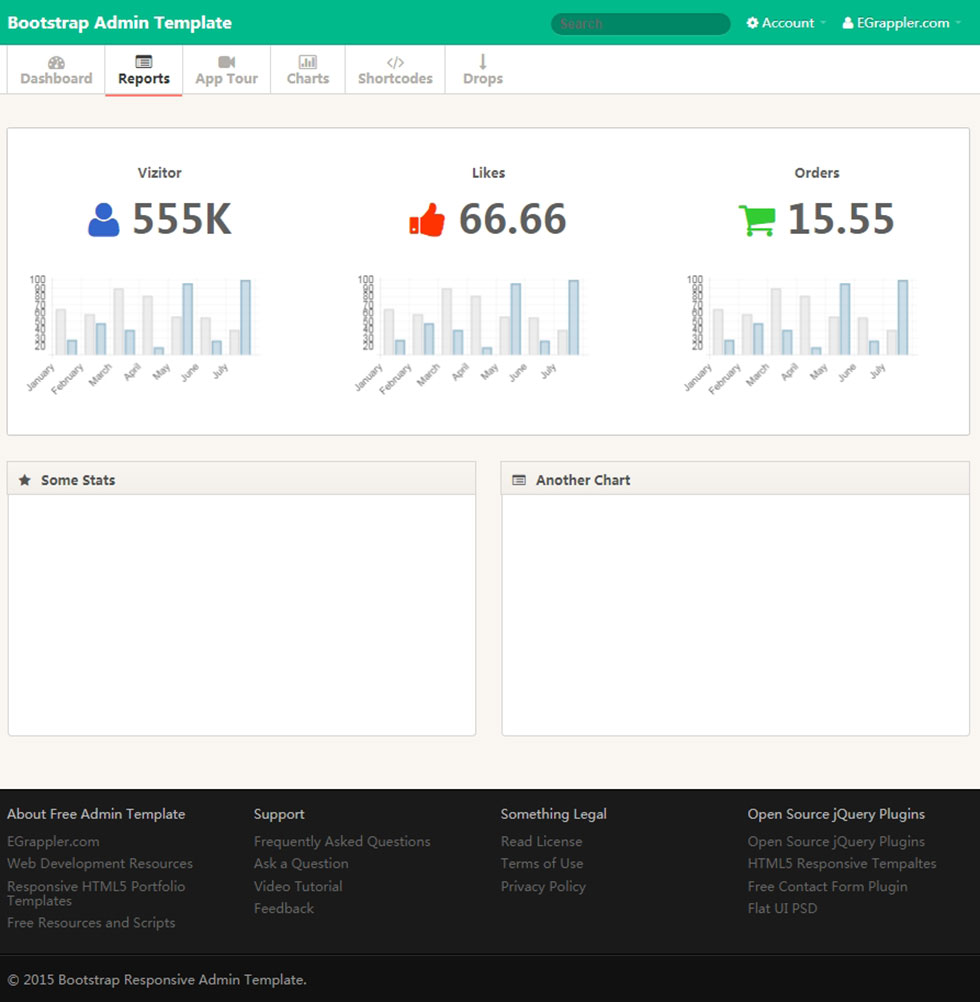980x1002 pixels.
Task: Click the App Tour video camera icon
Action: click(x=227, y=61)
